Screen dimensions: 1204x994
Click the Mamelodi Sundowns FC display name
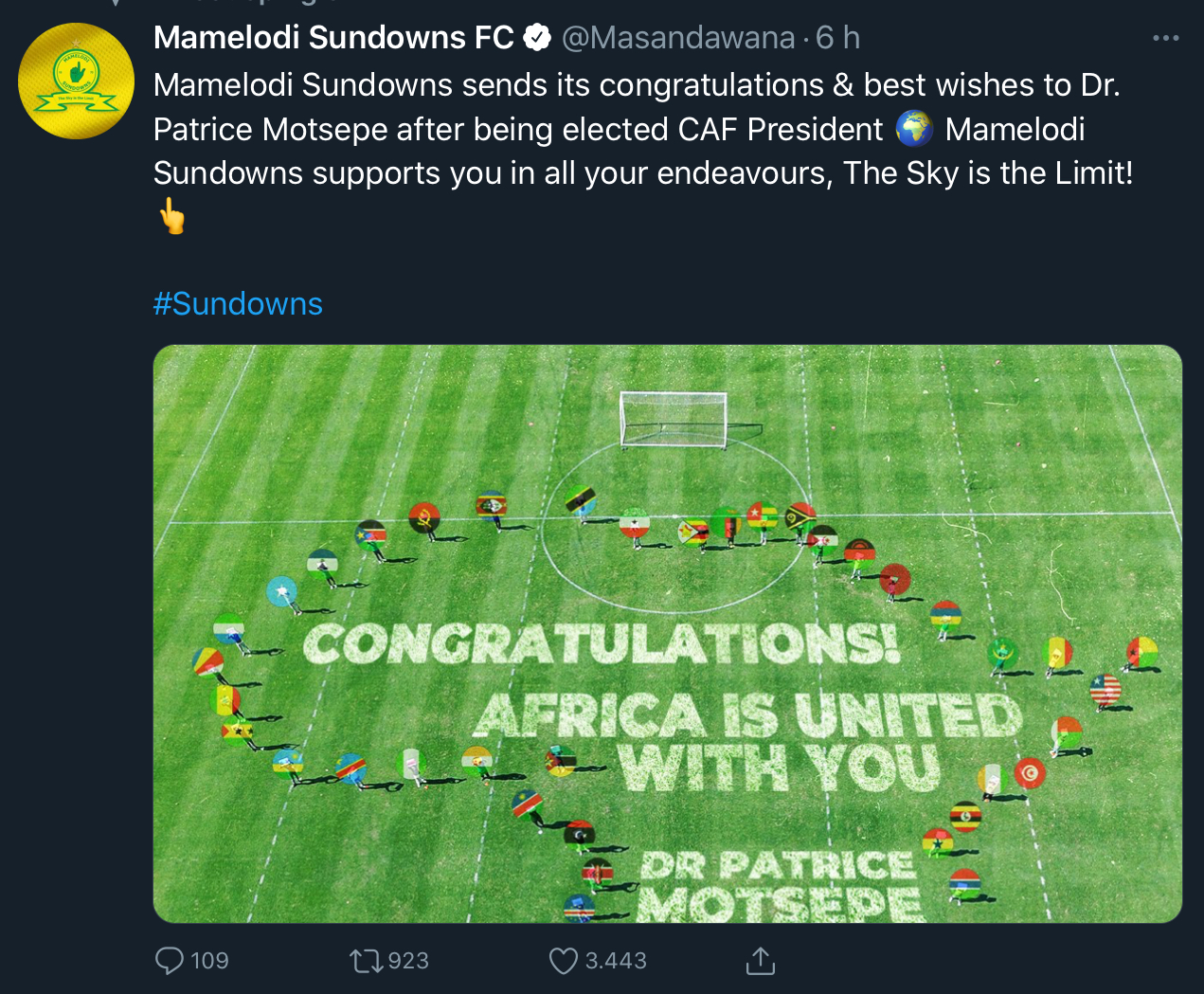(x=333, y=38)
